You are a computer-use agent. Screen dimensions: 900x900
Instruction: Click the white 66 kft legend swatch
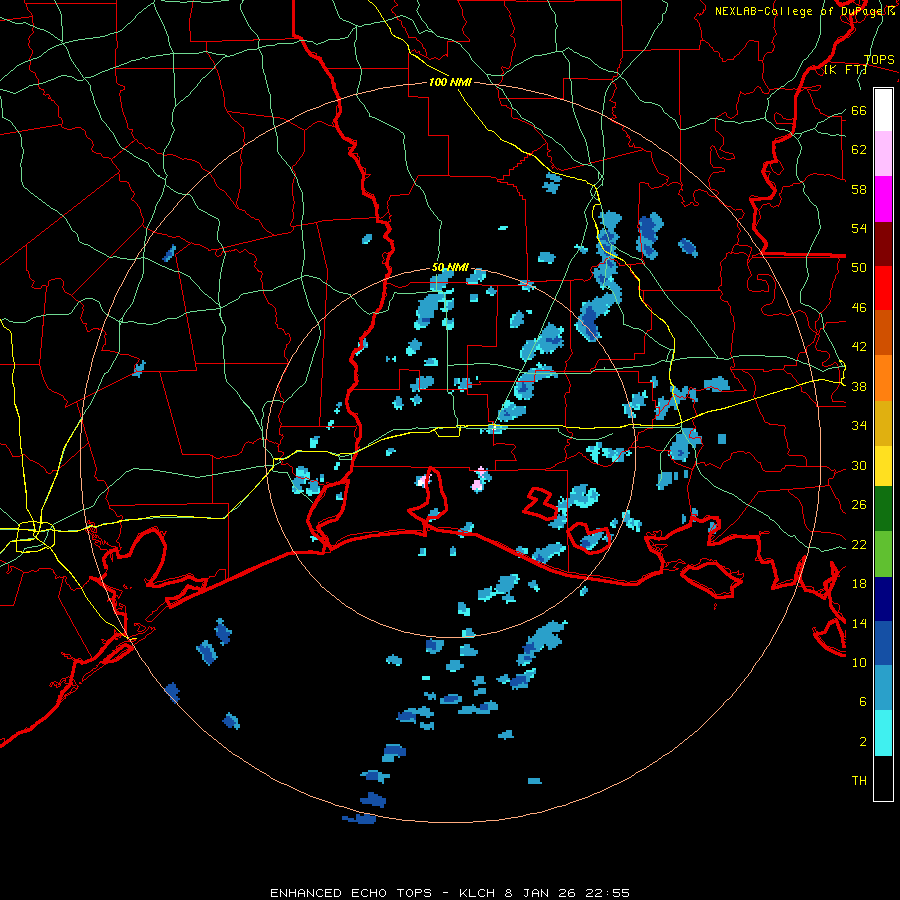point(883,110)
